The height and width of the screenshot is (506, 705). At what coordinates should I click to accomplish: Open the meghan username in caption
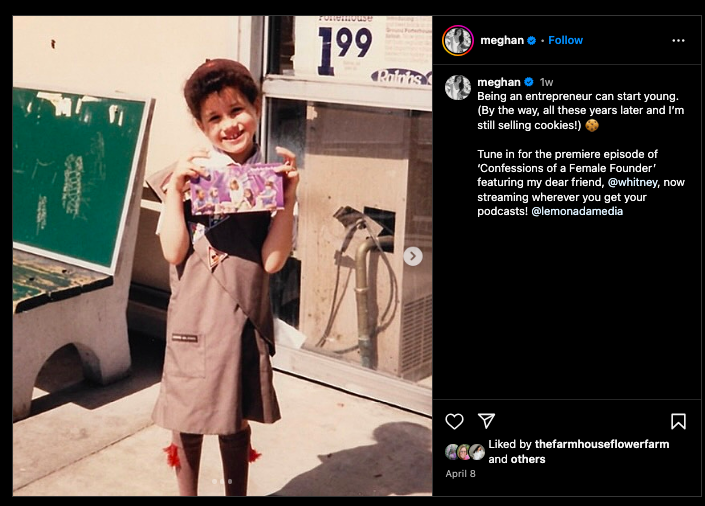(499, 82)
